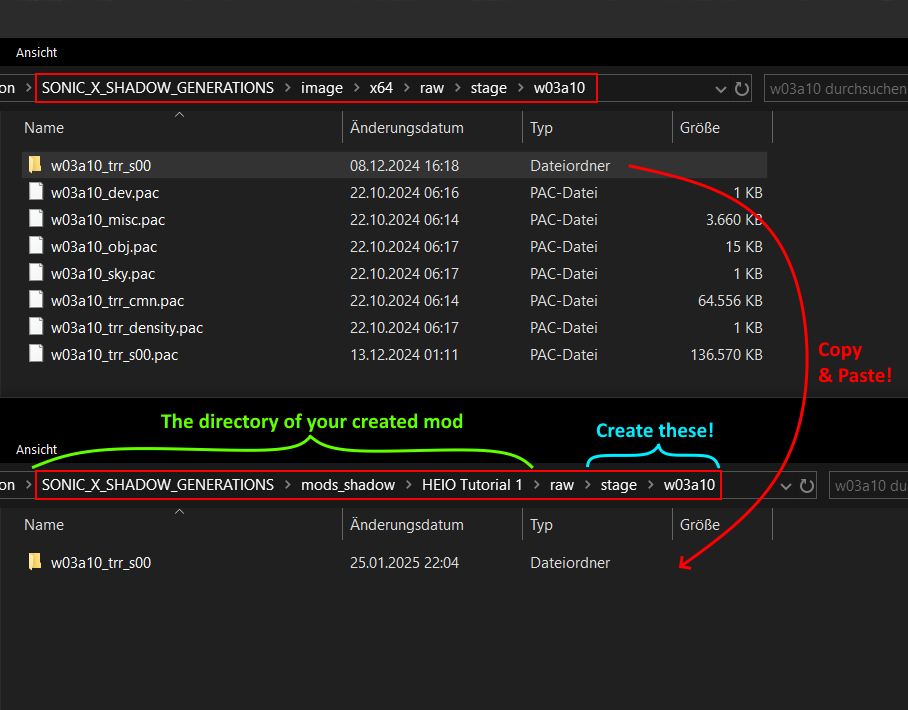Click w03a10 breadcrumb in upper window

coord(559,88)
